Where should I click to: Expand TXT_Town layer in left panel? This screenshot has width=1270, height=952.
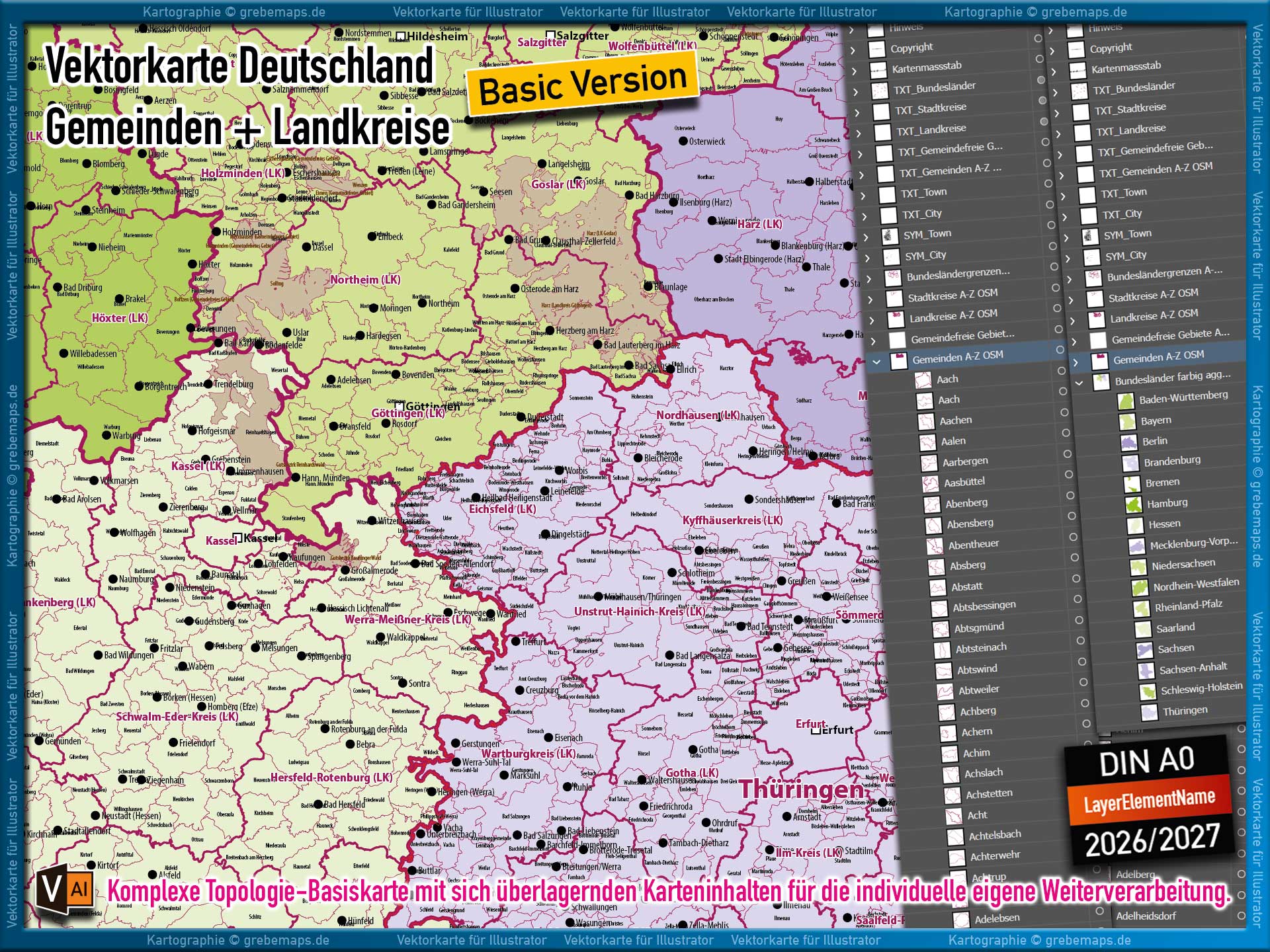863,196
